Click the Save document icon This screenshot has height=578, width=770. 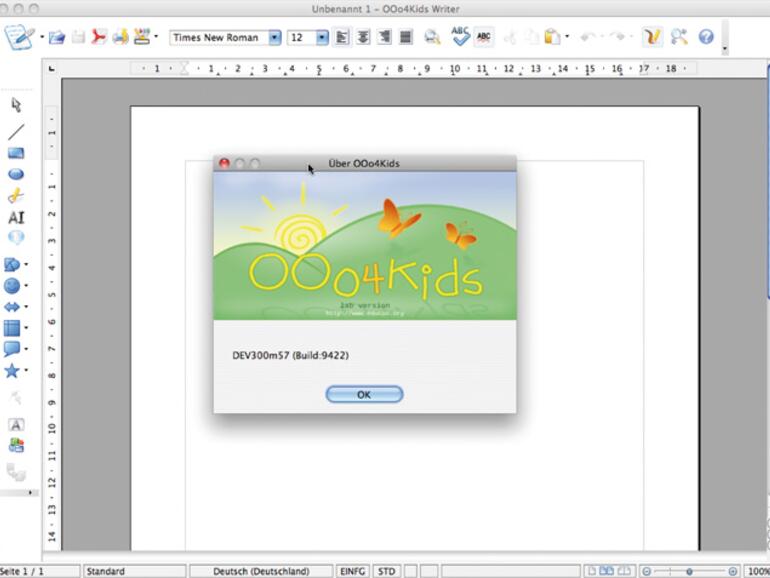78,37
